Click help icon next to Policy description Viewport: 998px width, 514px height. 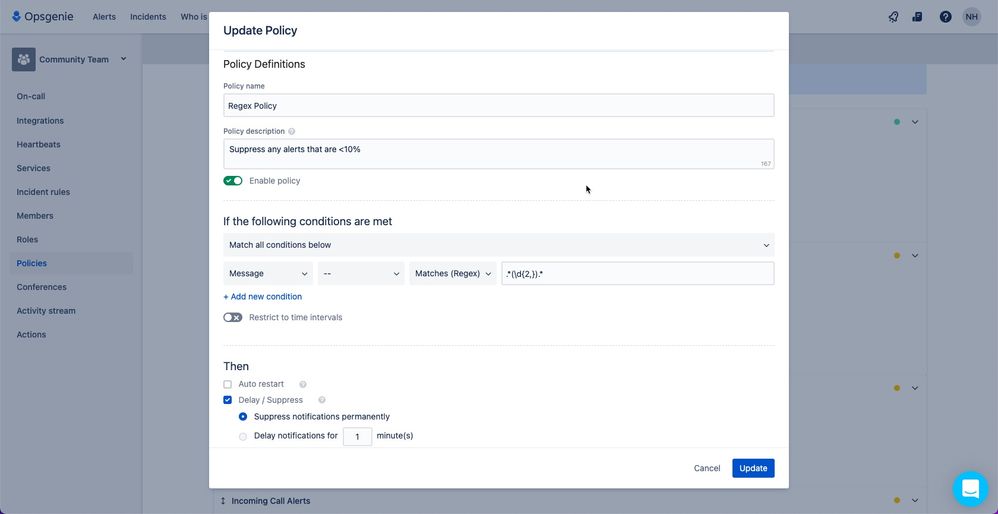(x=292, y=132)
